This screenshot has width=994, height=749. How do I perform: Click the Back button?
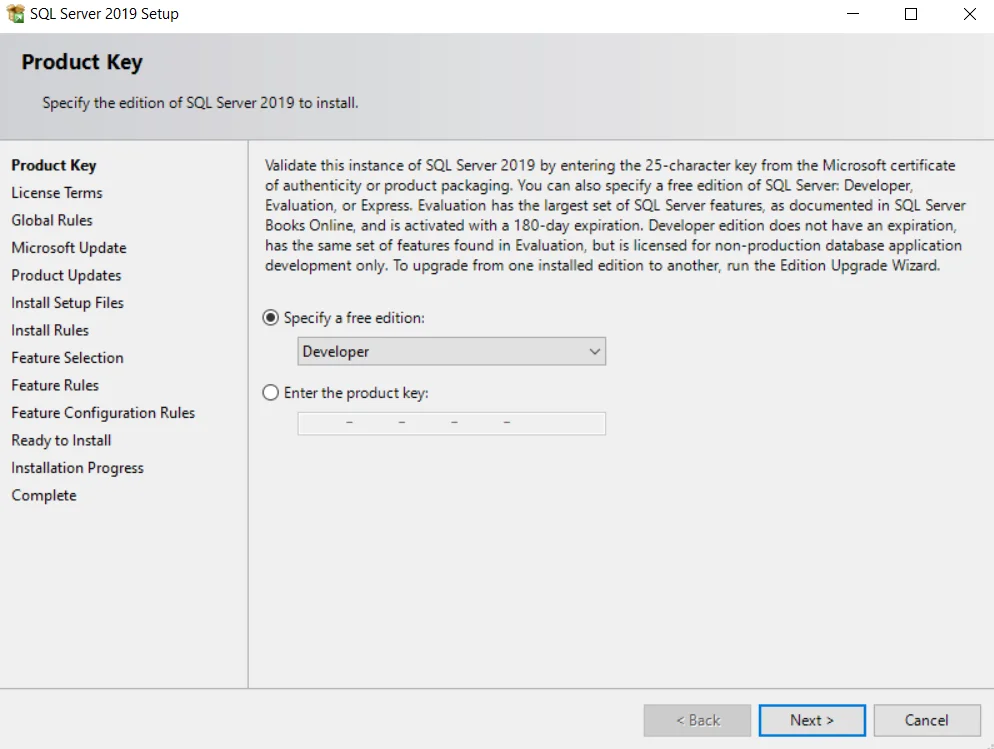(x=697, y=720)
